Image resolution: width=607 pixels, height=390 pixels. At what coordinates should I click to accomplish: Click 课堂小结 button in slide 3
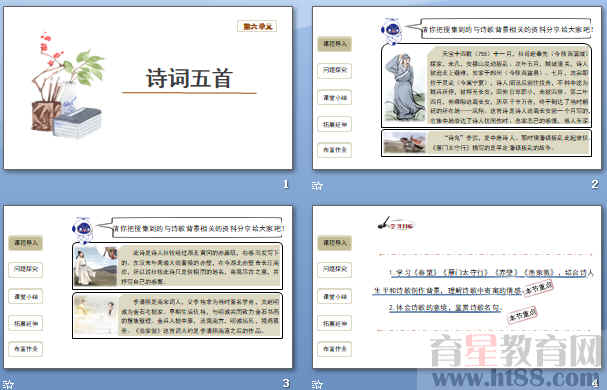tap(26, 297)
